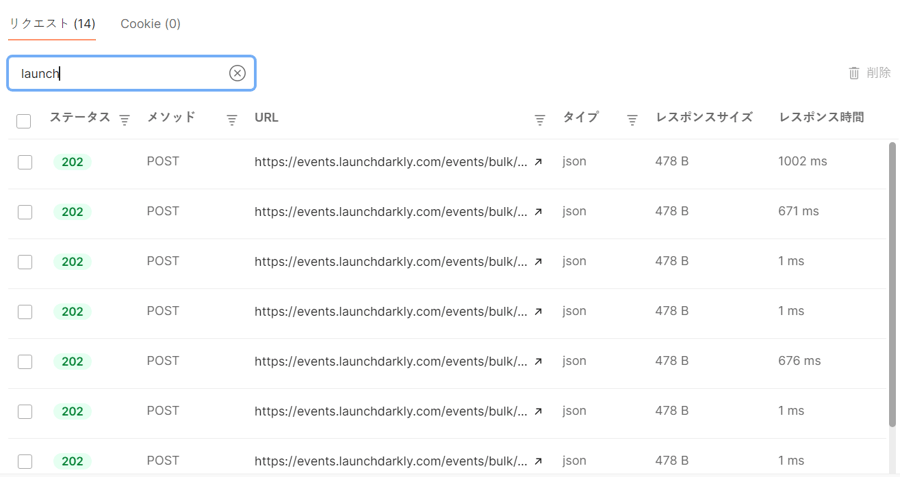The image size is (900, 477).
Task: Click the trash icon beside 削除
Action: (x=854, y=73)
